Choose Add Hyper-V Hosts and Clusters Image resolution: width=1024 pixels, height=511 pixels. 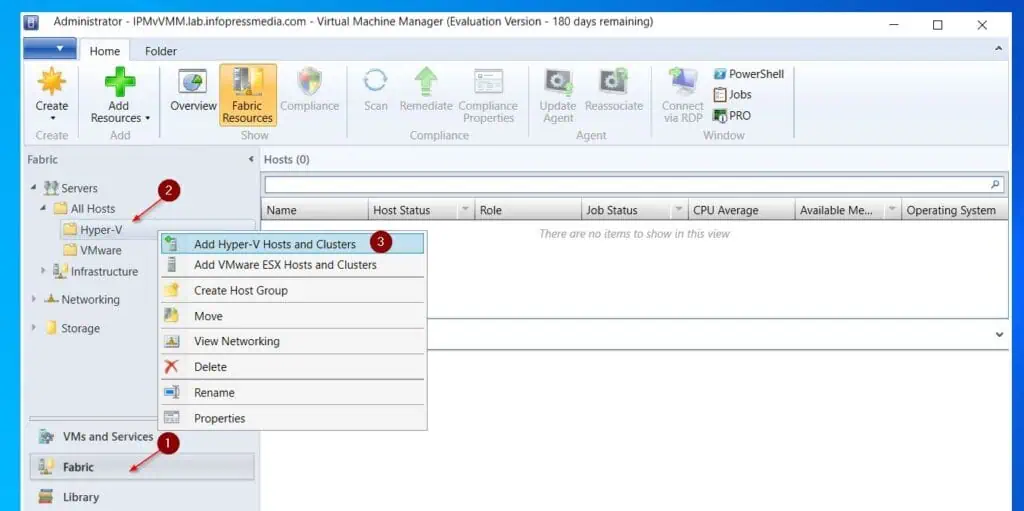(x=293, y=244)
